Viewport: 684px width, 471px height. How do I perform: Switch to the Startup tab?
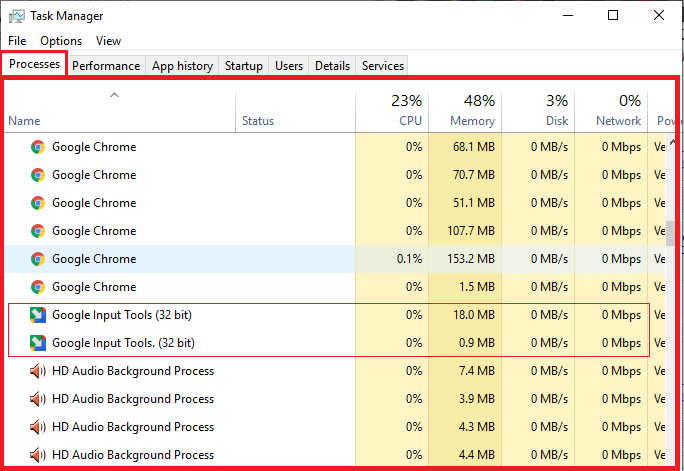[x=243, y=66]
